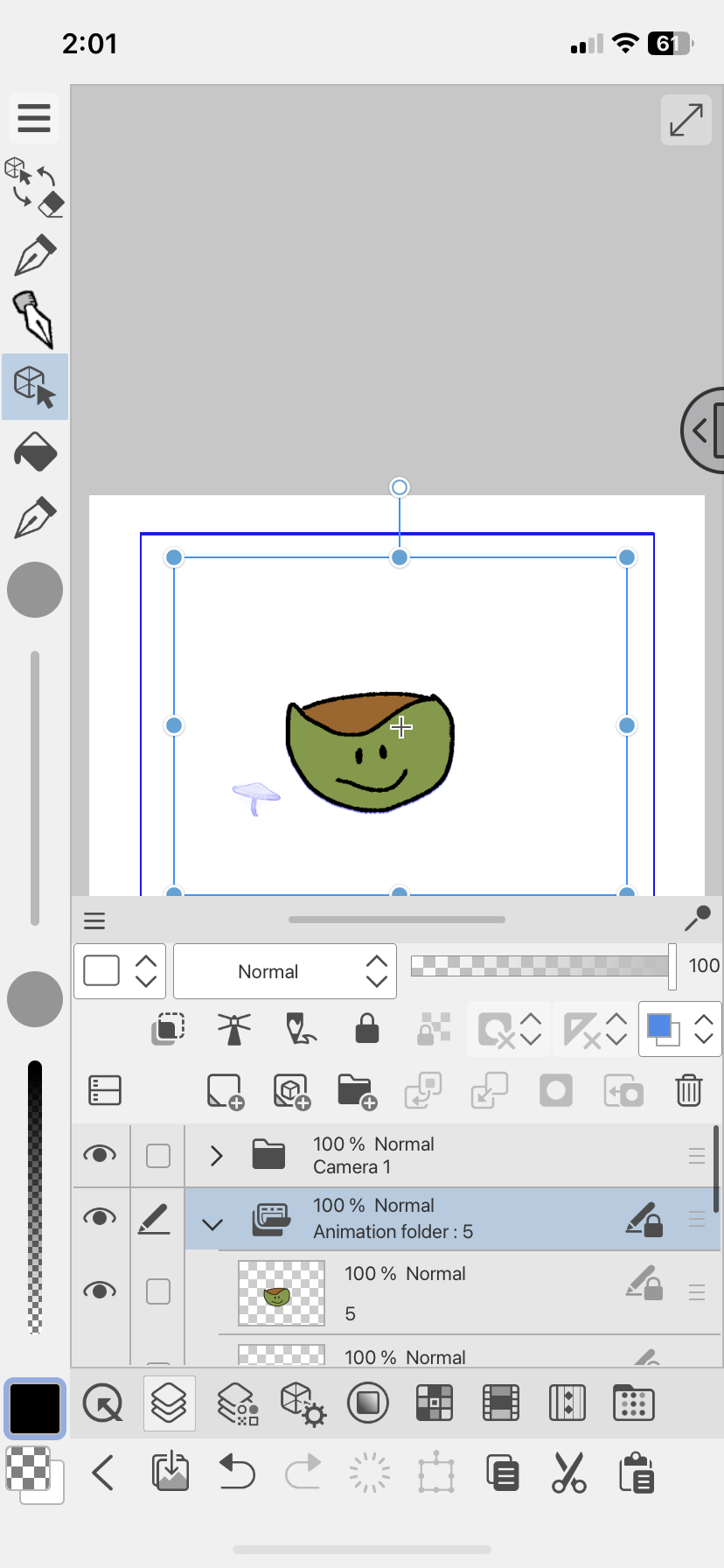
Task: Undo last action
Action: coord(237,1472)
